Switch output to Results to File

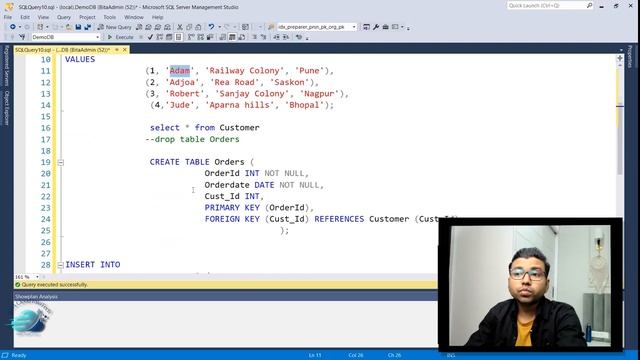pyautogui.click(x=241, y=37)
